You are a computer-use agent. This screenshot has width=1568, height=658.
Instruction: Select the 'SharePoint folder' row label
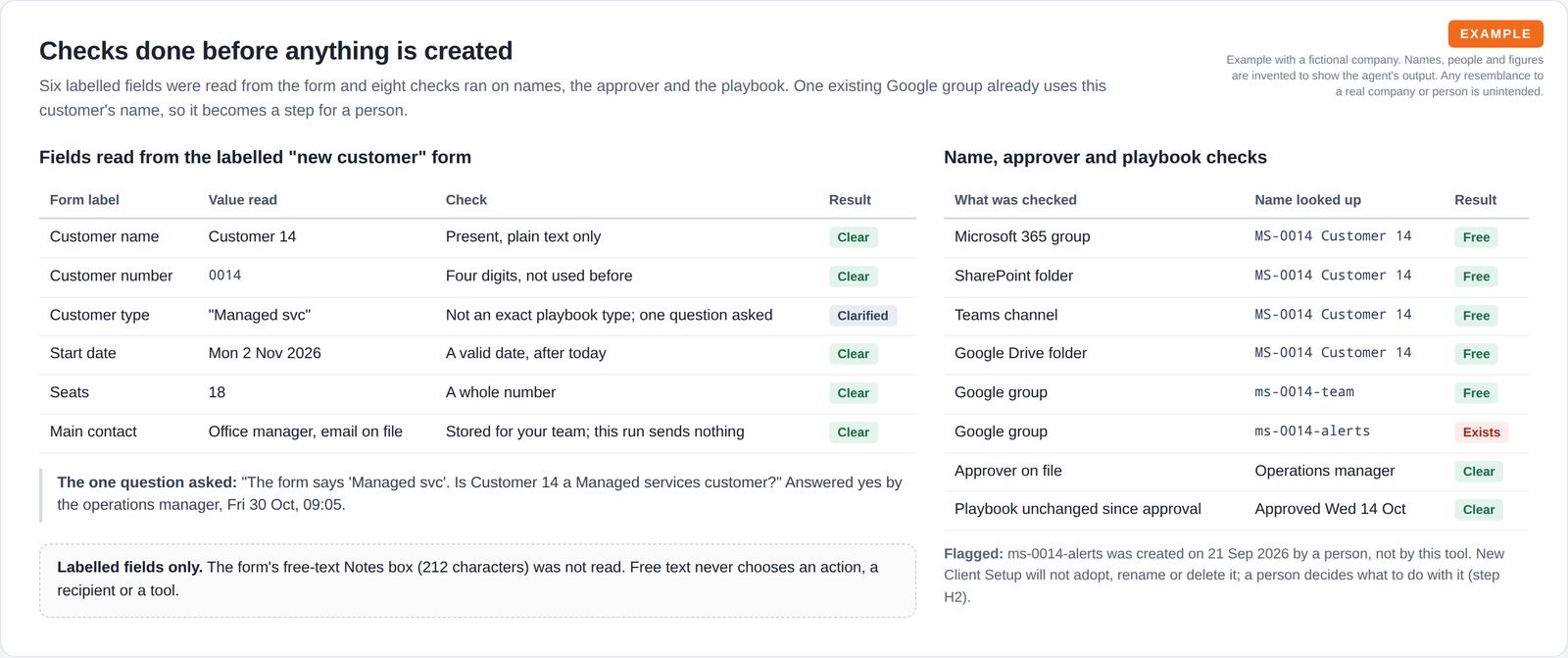click(x=1013, y=276)
